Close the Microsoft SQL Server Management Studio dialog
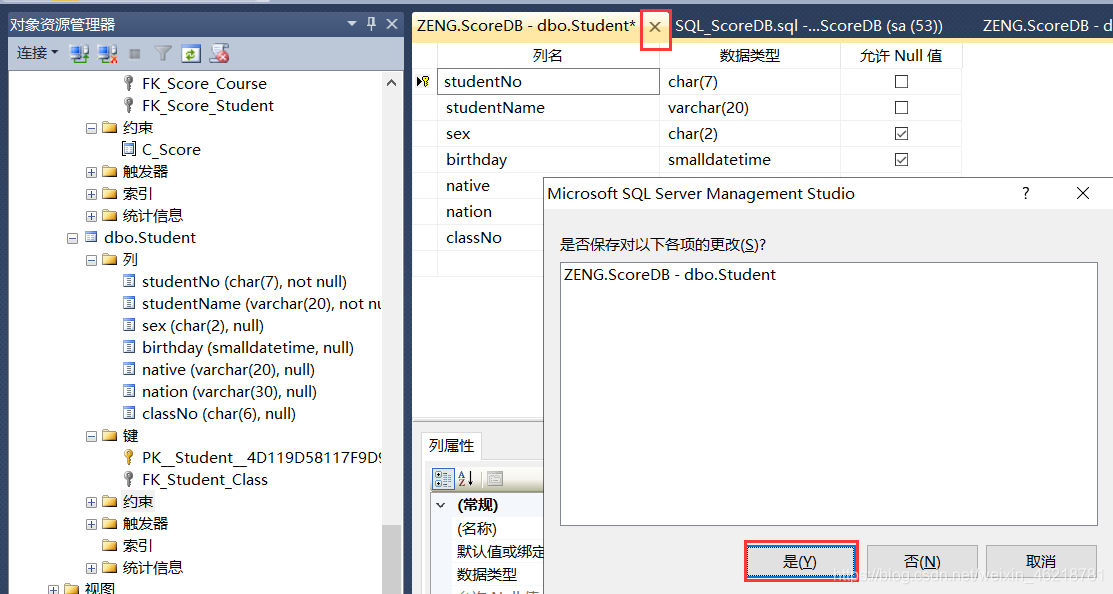Screen dimensions: 1113x594 pos(1082,193)
